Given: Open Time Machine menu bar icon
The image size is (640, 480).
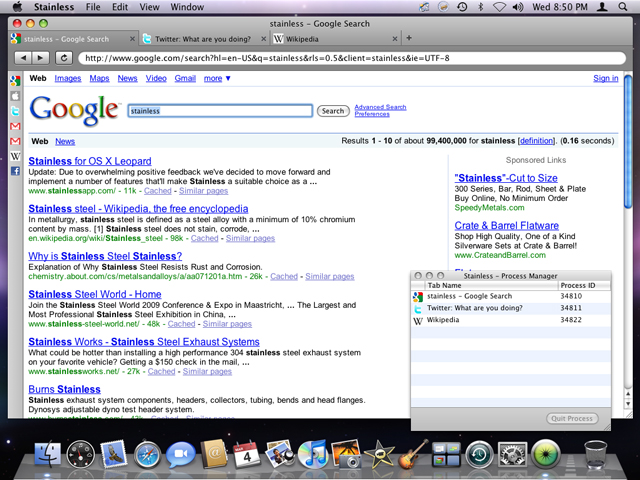Looking at the screenshot, I should coord(462,7).
